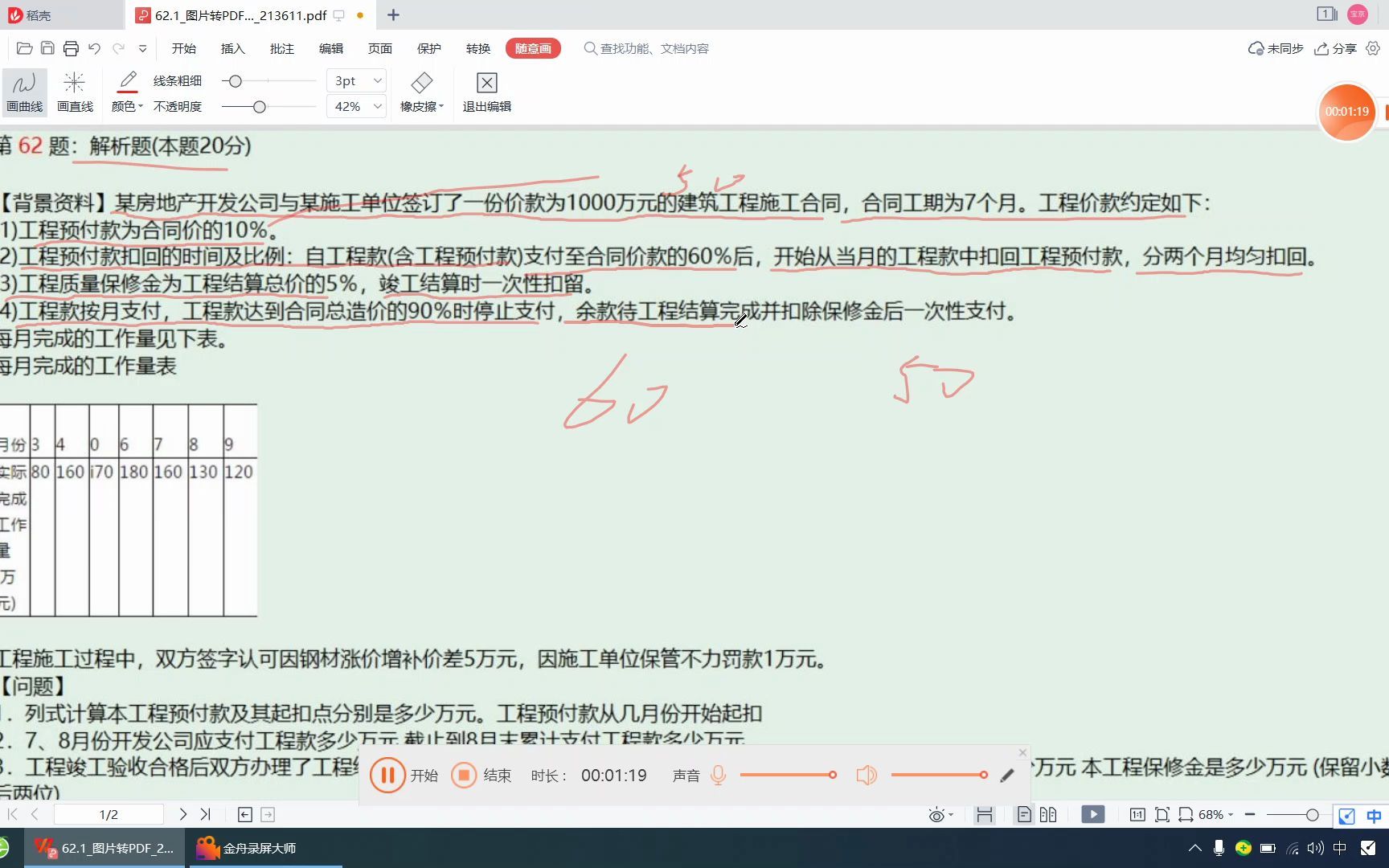Click 1:1 actual size button
This screenshot has height=868, width=1389.
pyautogui.click(x=1137, y=814)
